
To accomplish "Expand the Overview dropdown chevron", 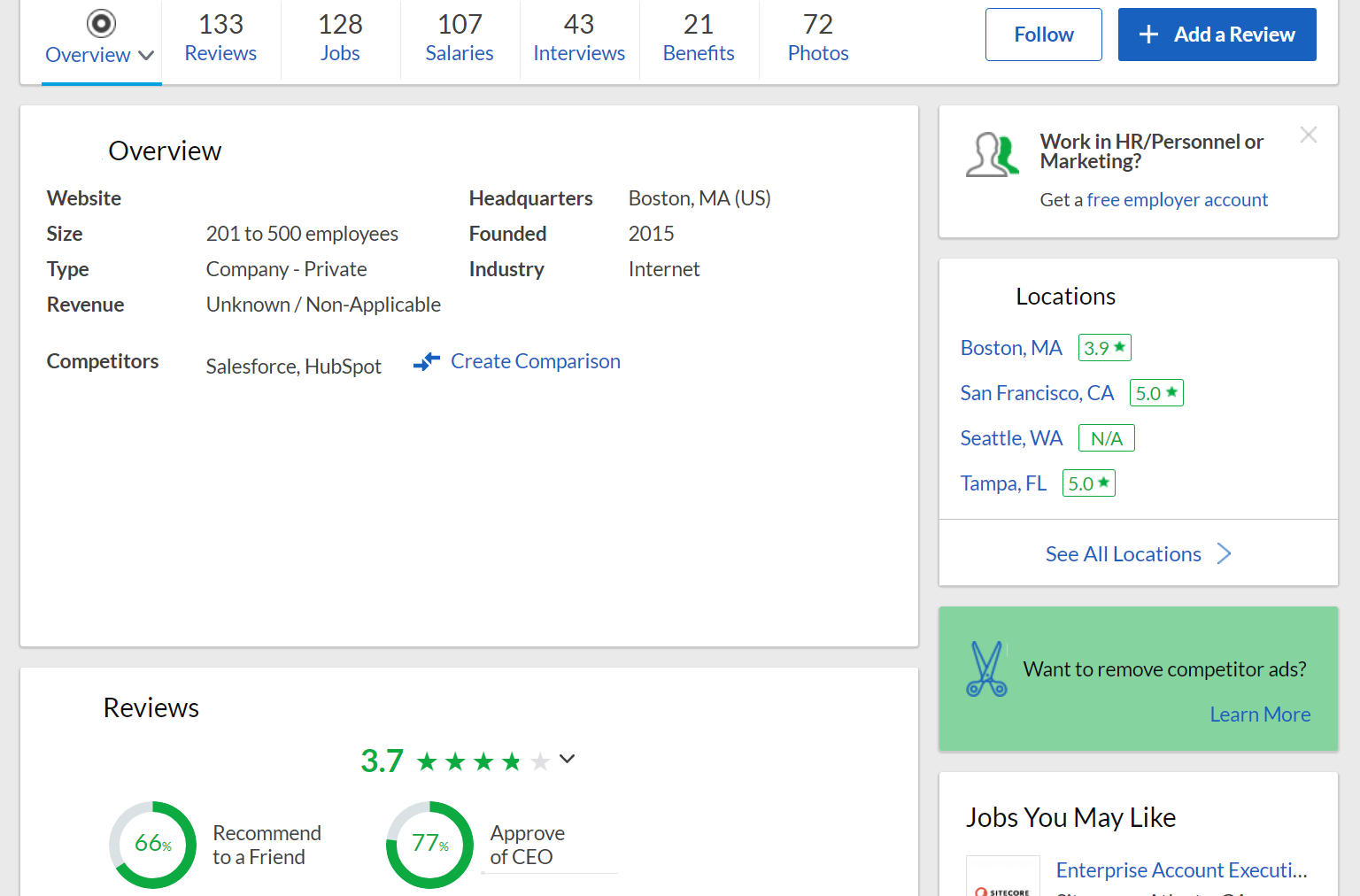I will click(x=147, y=56).
